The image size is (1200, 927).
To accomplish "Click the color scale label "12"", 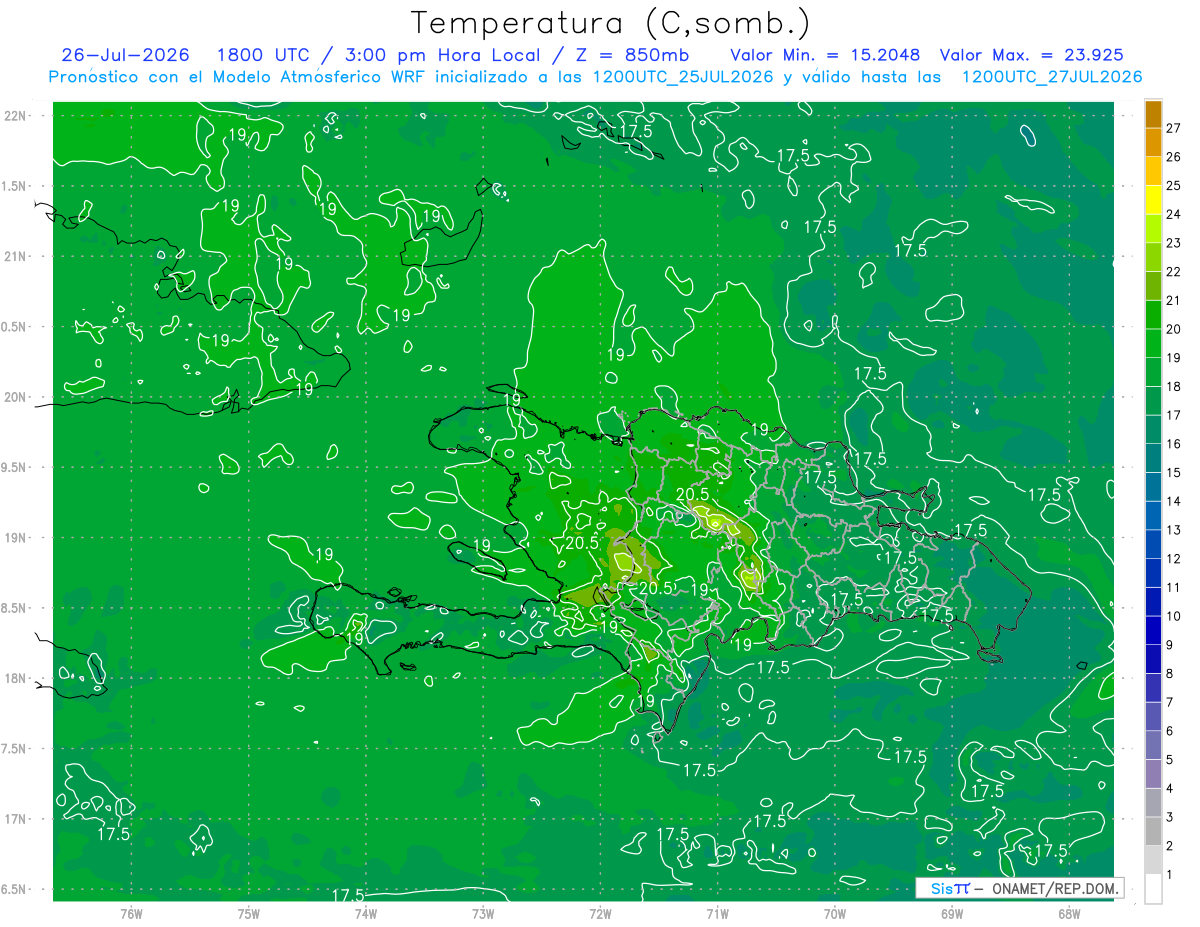I will [1173, 559].
